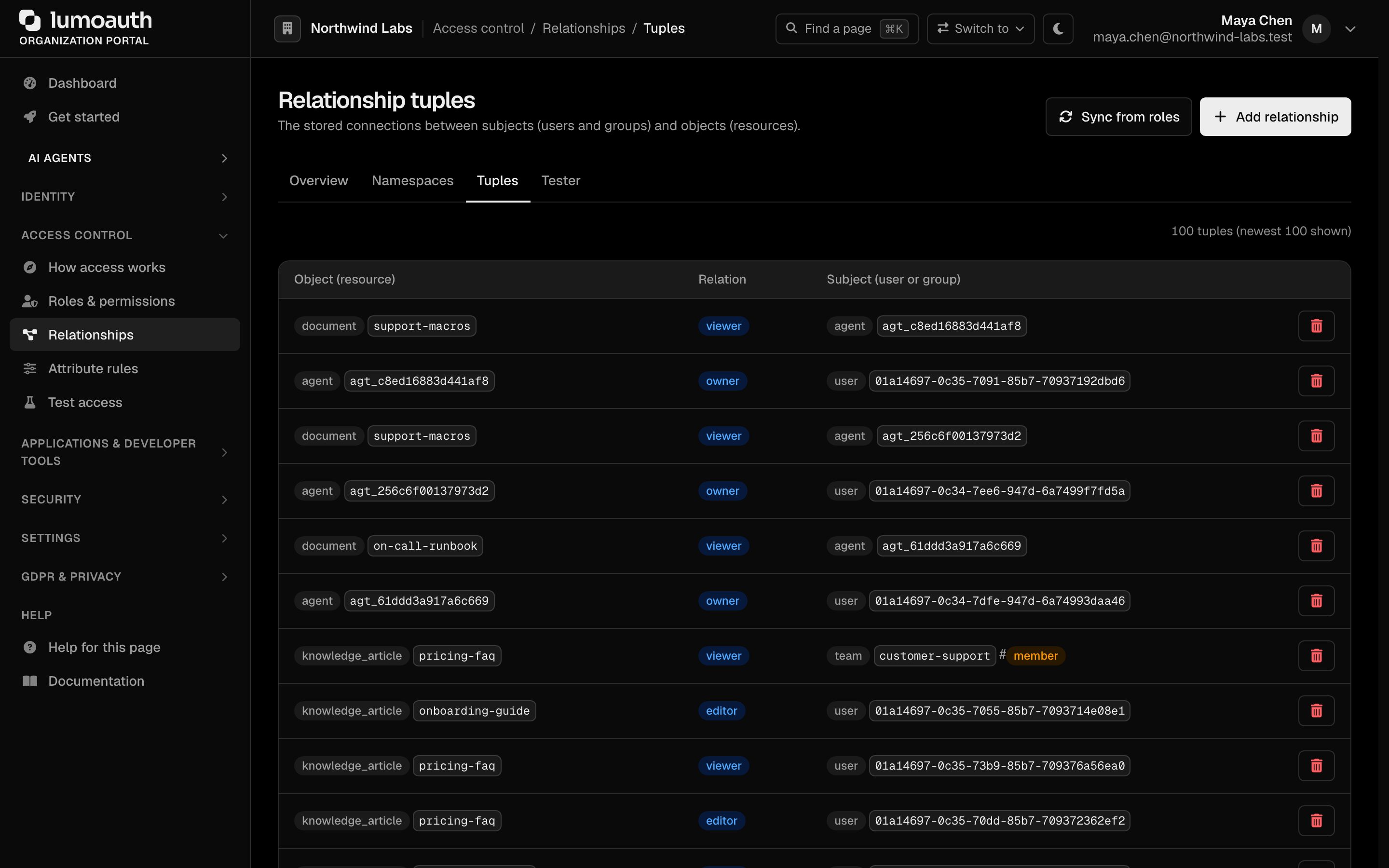The width and height of the screenshot is (1389, 868).
Task: Open Help for this page
Action: tap(124, 648)
